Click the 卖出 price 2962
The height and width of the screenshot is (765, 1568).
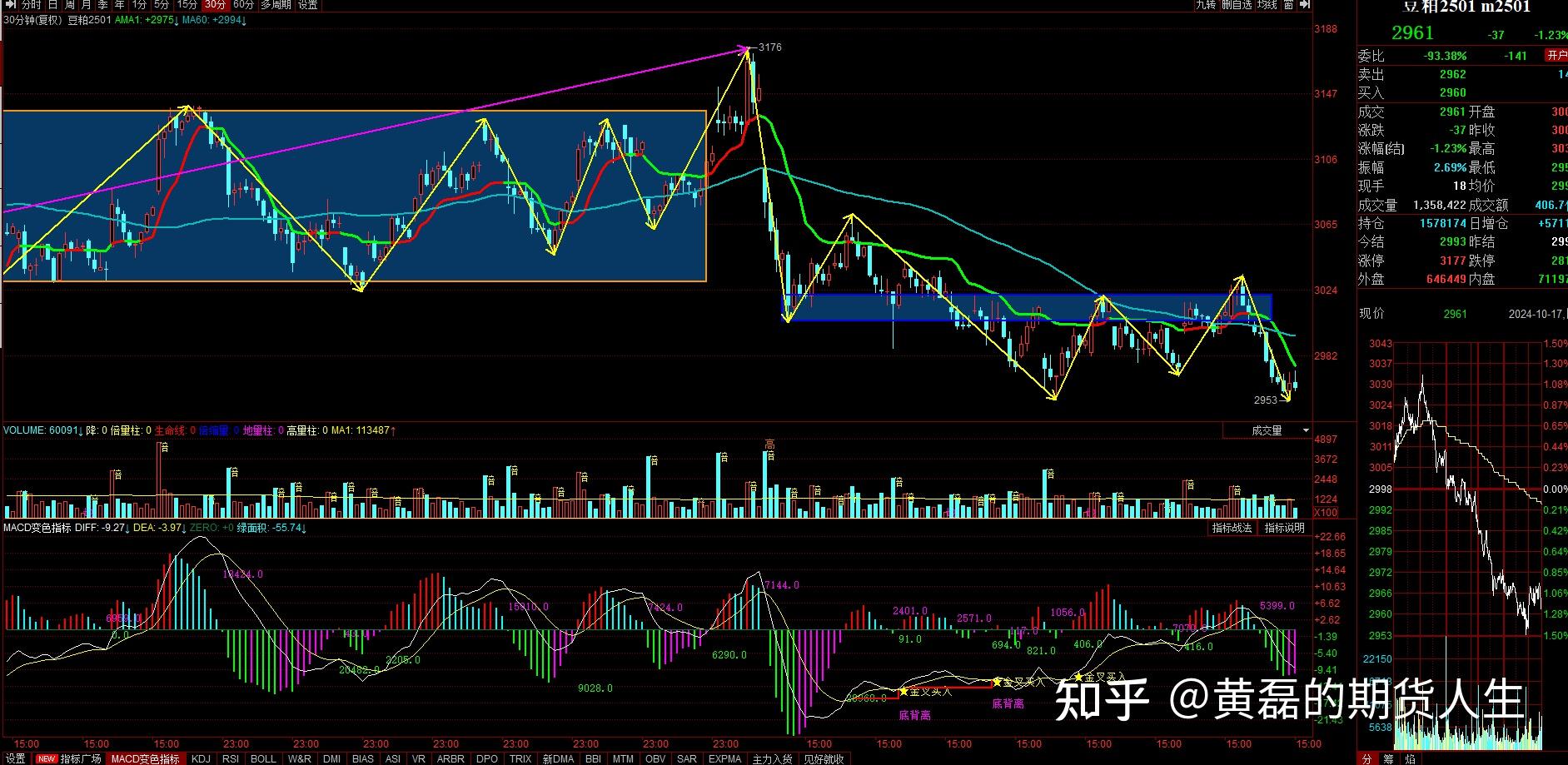coord(1453,74)
